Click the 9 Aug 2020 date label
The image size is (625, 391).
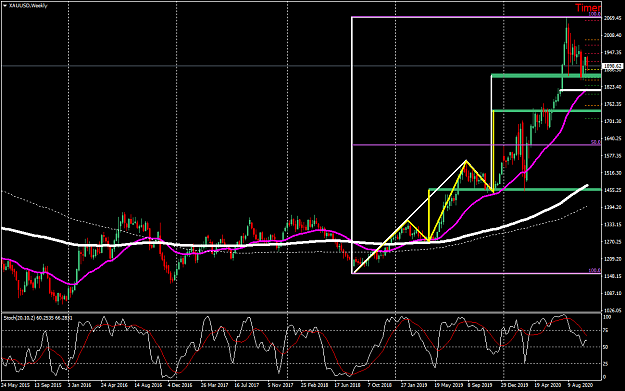point(580,385)
